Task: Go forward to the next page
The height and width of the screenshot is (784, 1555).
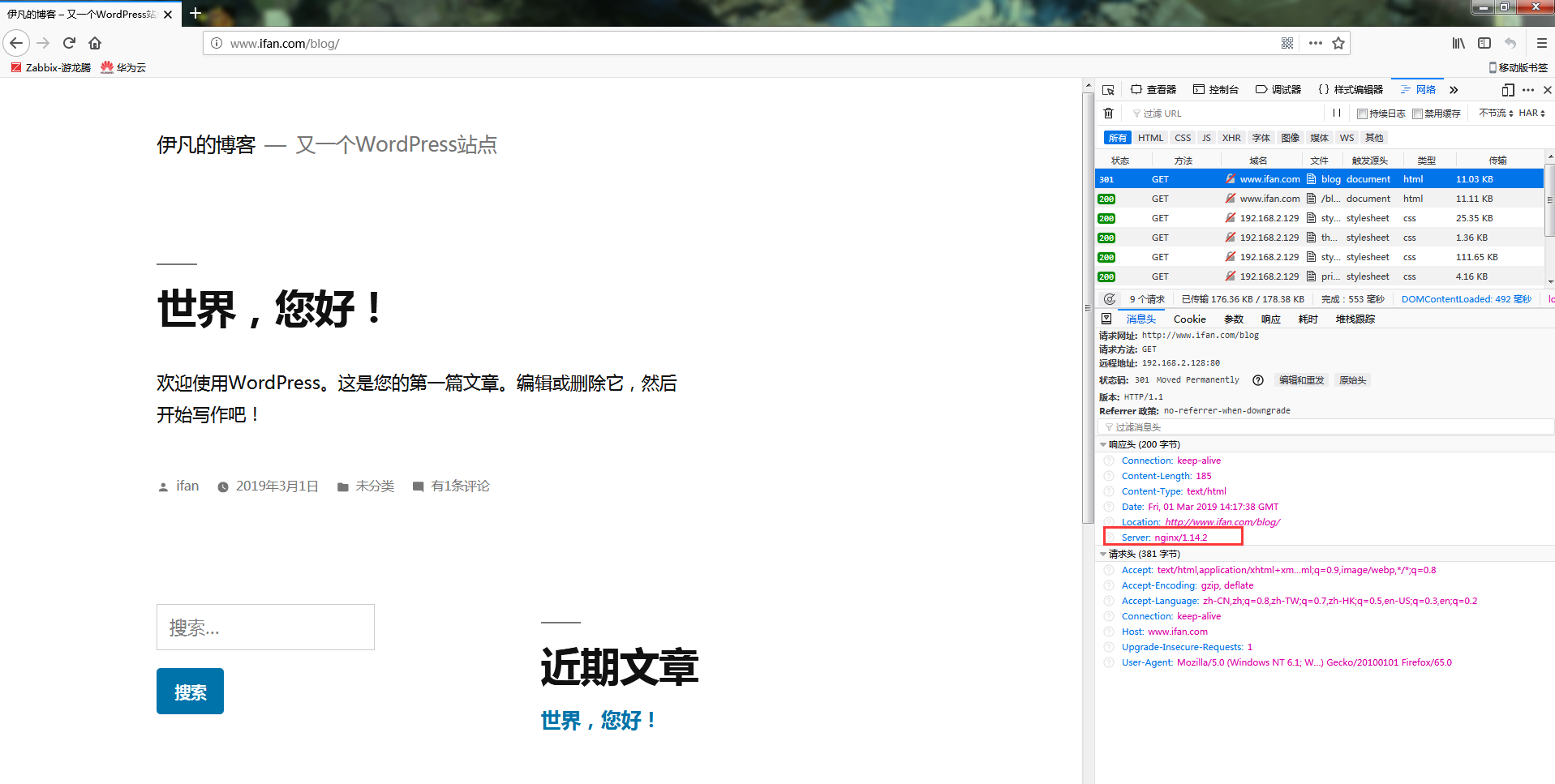Action: click(44, 43)
